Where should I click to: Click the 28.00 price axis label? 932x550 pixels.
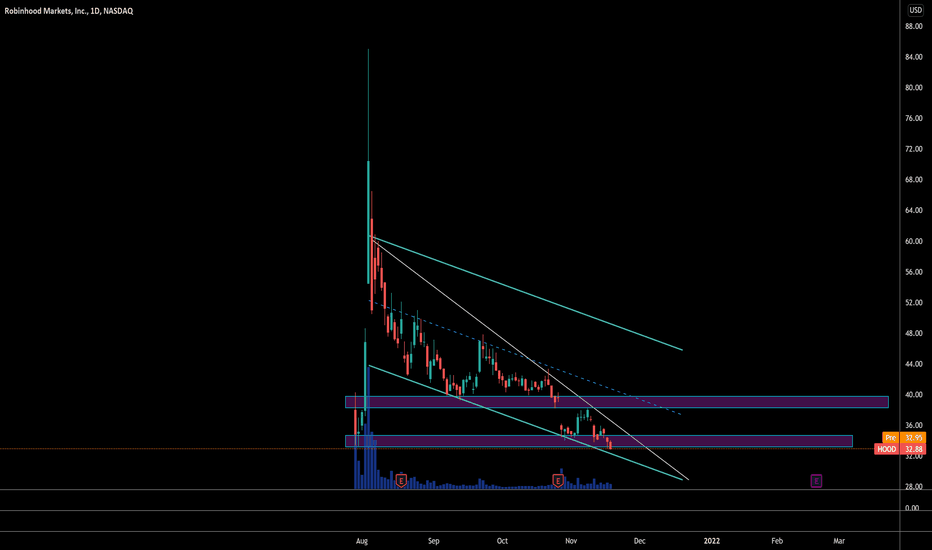pos(914,487)
